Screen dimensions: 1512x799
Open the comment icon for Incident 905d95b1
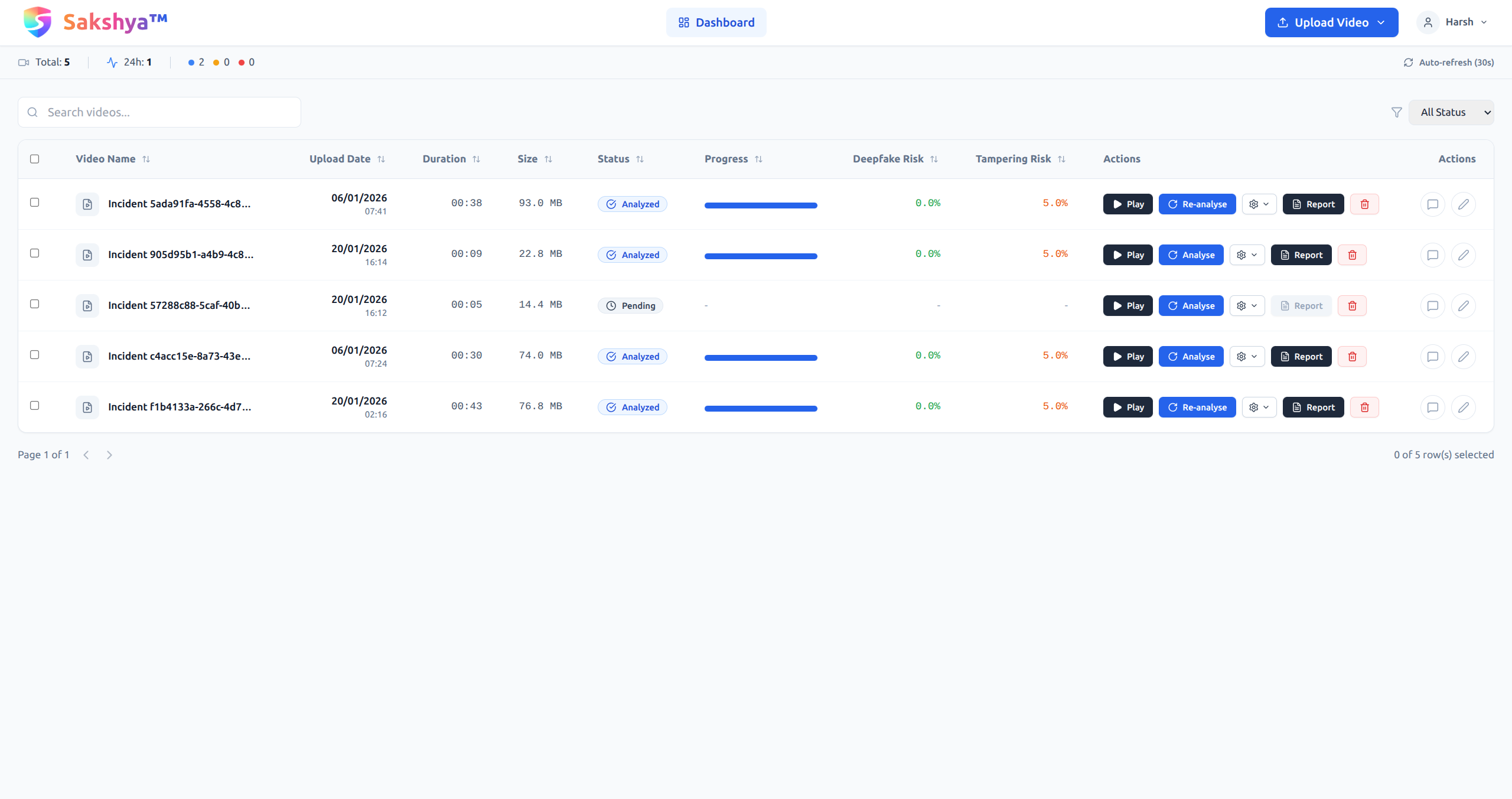tap(1432, 255)
